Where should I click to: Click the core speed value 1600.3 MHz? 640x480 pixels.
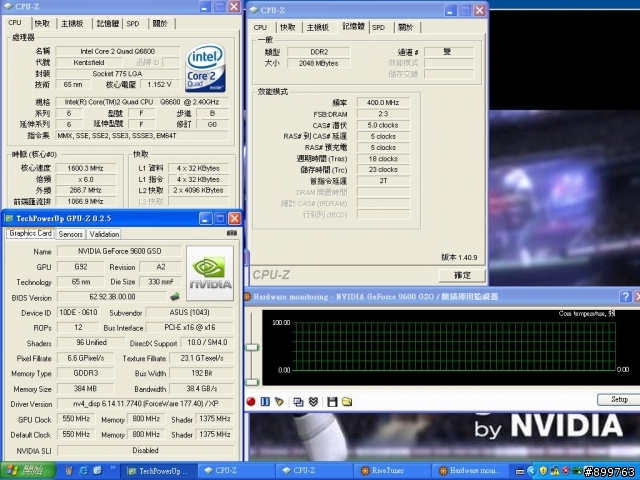coord(85,168)
